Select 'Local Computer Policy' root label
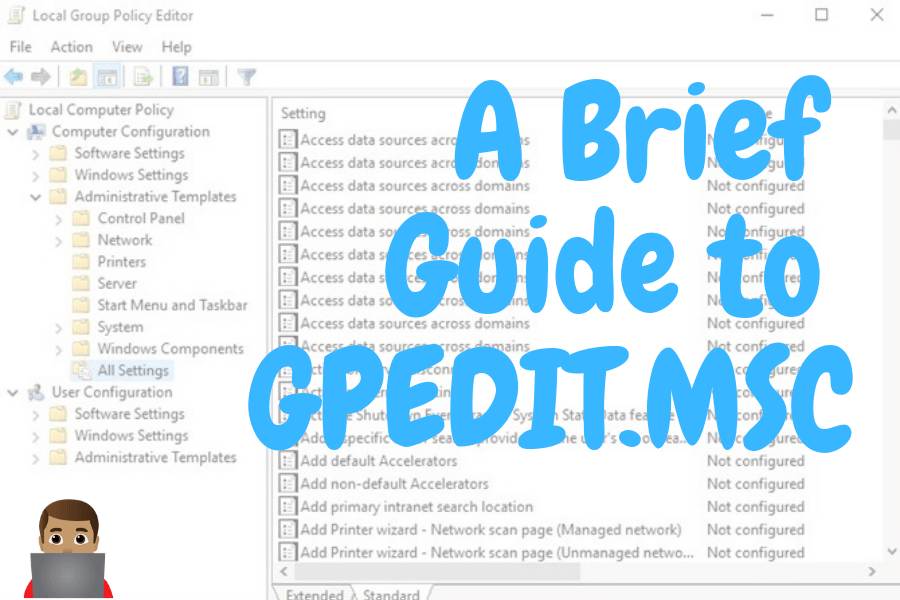The width and height of the screenshot is (900, 600). point(101,110)
